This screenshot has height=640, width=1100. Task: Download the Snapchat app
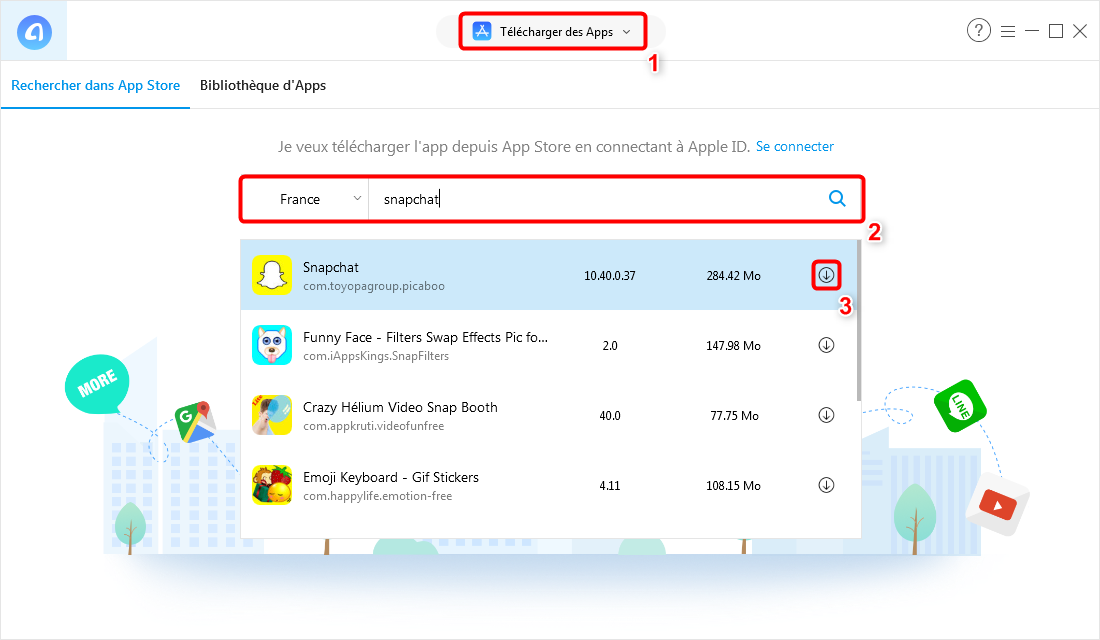[826, 275]
